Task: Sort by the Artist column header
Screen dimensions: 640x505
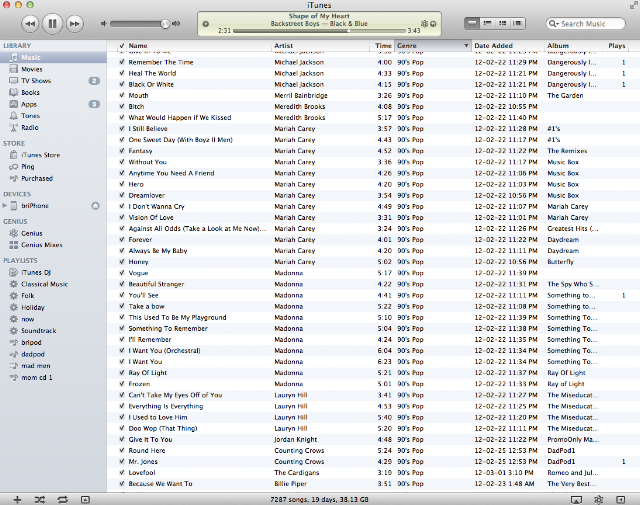Action: [x=322, y=46]
